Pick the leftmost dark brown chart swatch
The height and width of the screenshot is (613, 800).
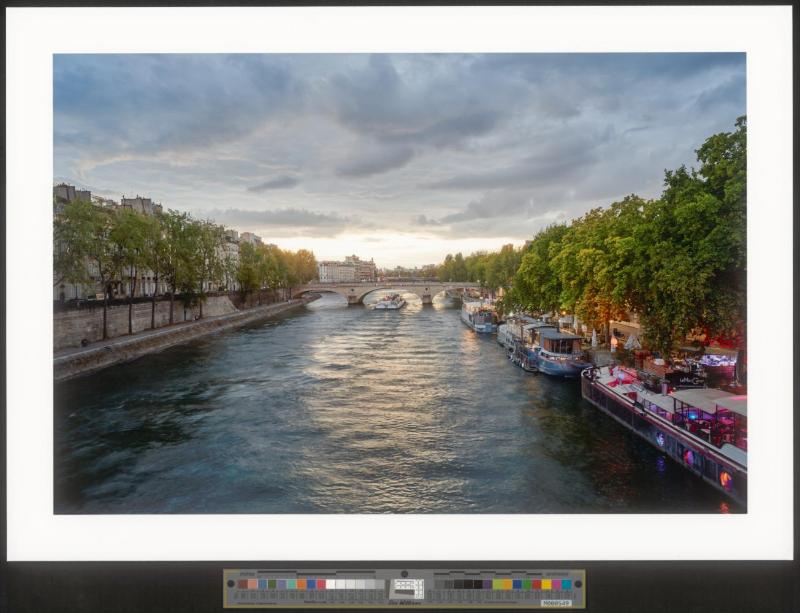coord(241,584)
